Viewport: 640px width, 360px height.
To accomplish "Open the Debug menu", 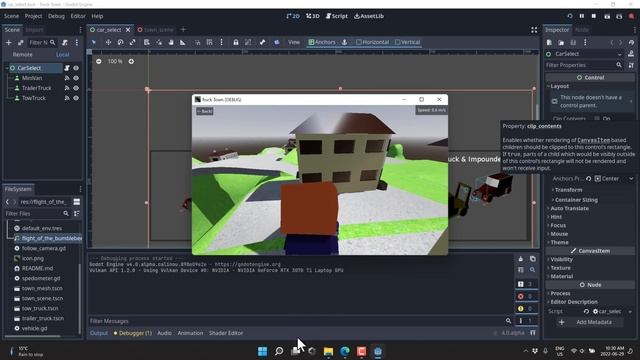I will 56,16.
